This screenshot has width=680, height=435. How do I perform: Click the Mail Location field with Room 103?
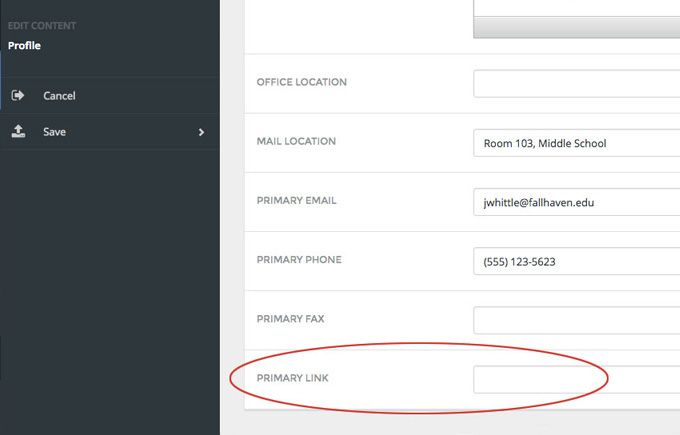coord(576,143)
